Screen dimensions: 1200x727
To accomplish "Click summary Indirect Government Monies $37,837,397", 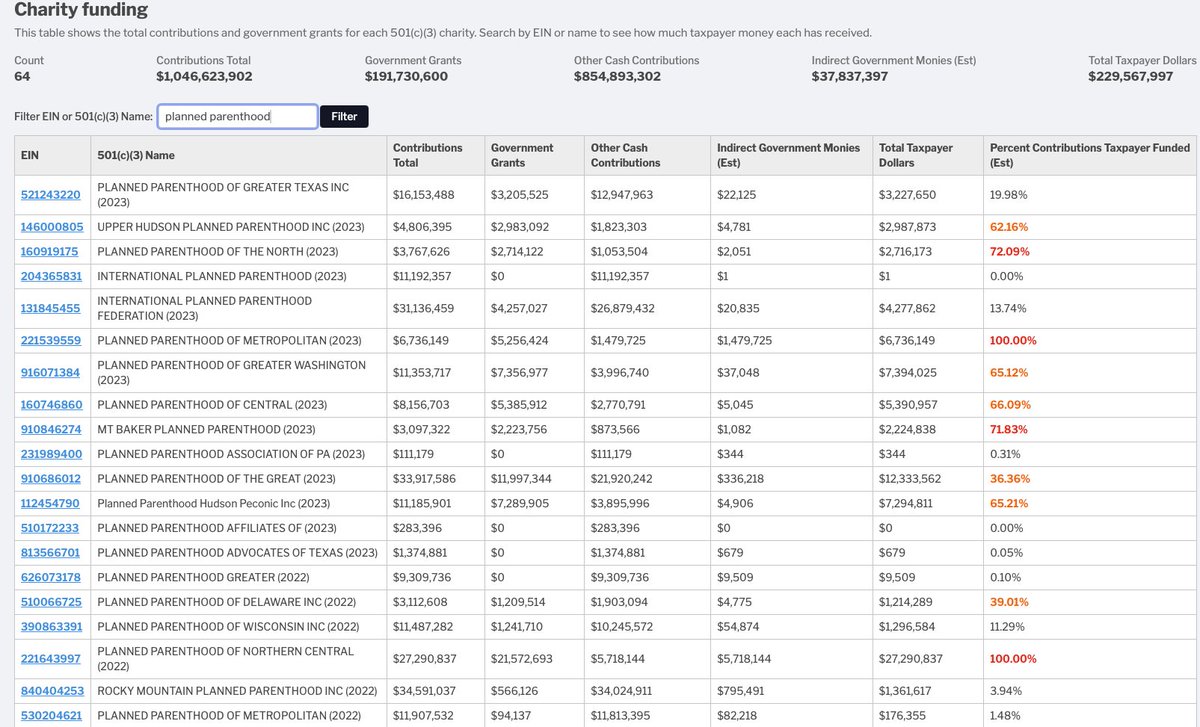I will point(850,76).
